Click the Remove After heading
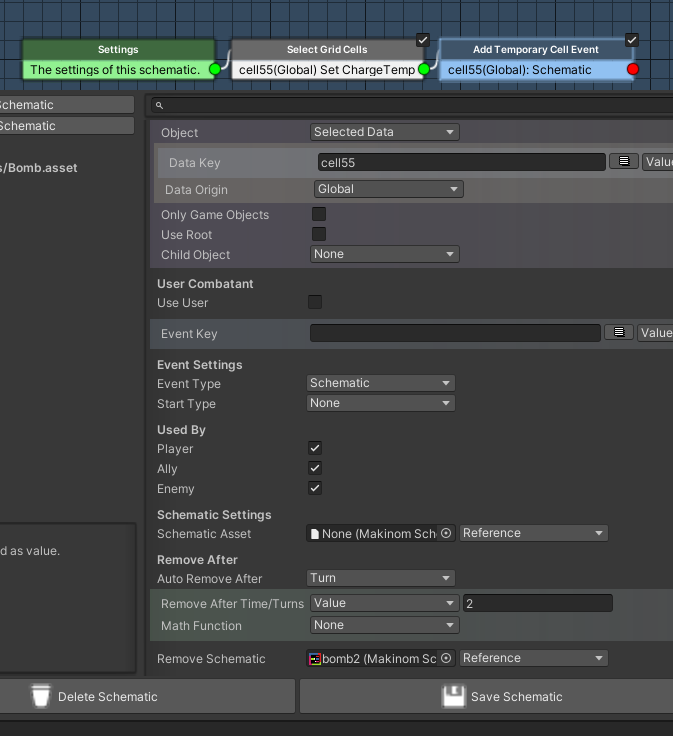 coord(197,560)
